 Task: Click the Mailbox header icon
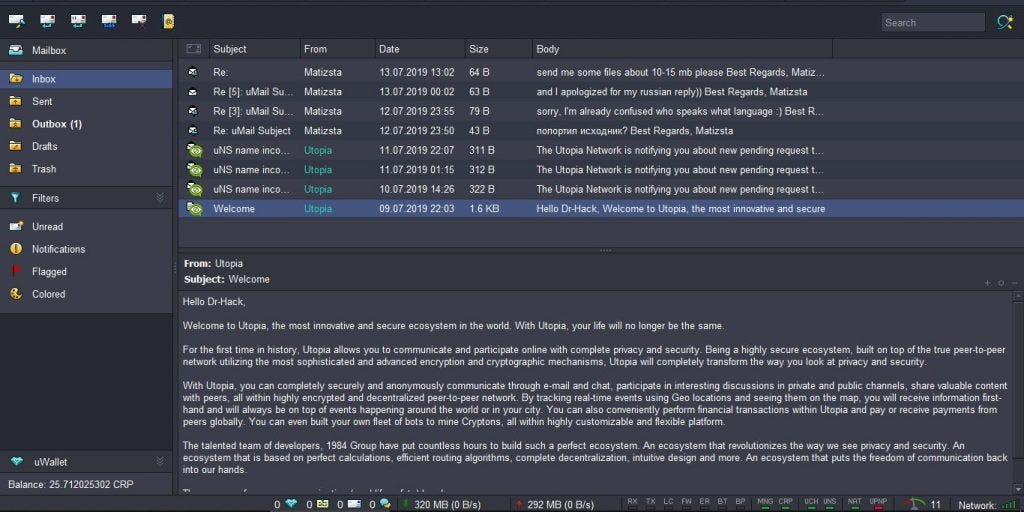coord(16,50)
